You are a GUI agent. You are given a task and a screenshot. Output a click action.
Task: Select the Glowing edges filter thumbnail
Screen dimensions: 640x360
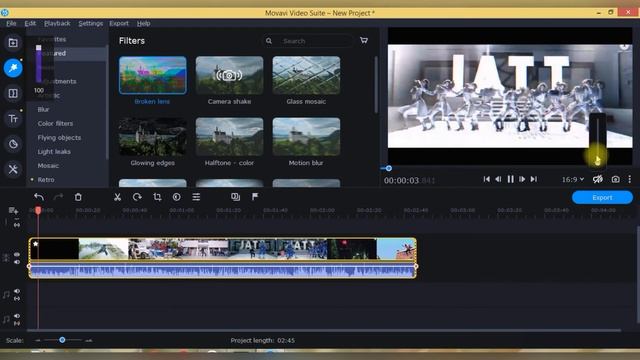(x=153, y=136)
